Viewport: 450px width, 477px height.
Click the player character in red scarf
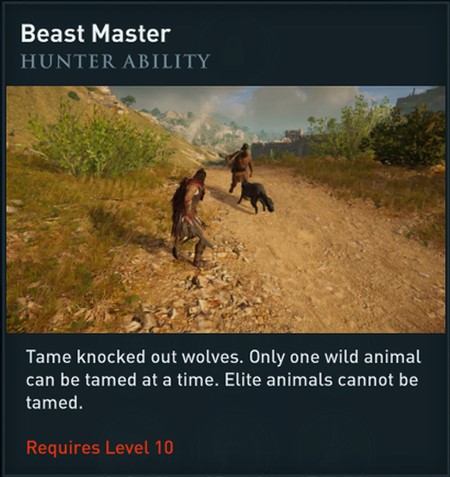point(191,218)
